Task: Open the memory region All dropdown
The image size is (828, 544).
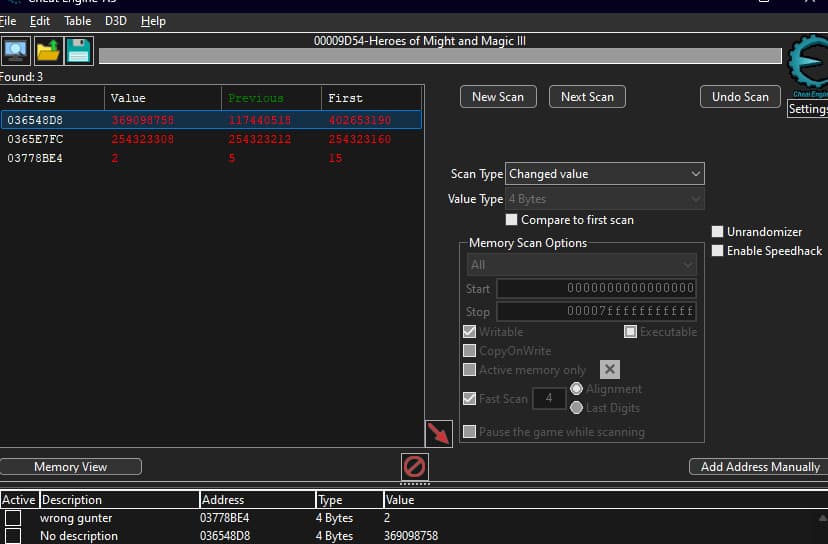Action: (x=581, y=265)
